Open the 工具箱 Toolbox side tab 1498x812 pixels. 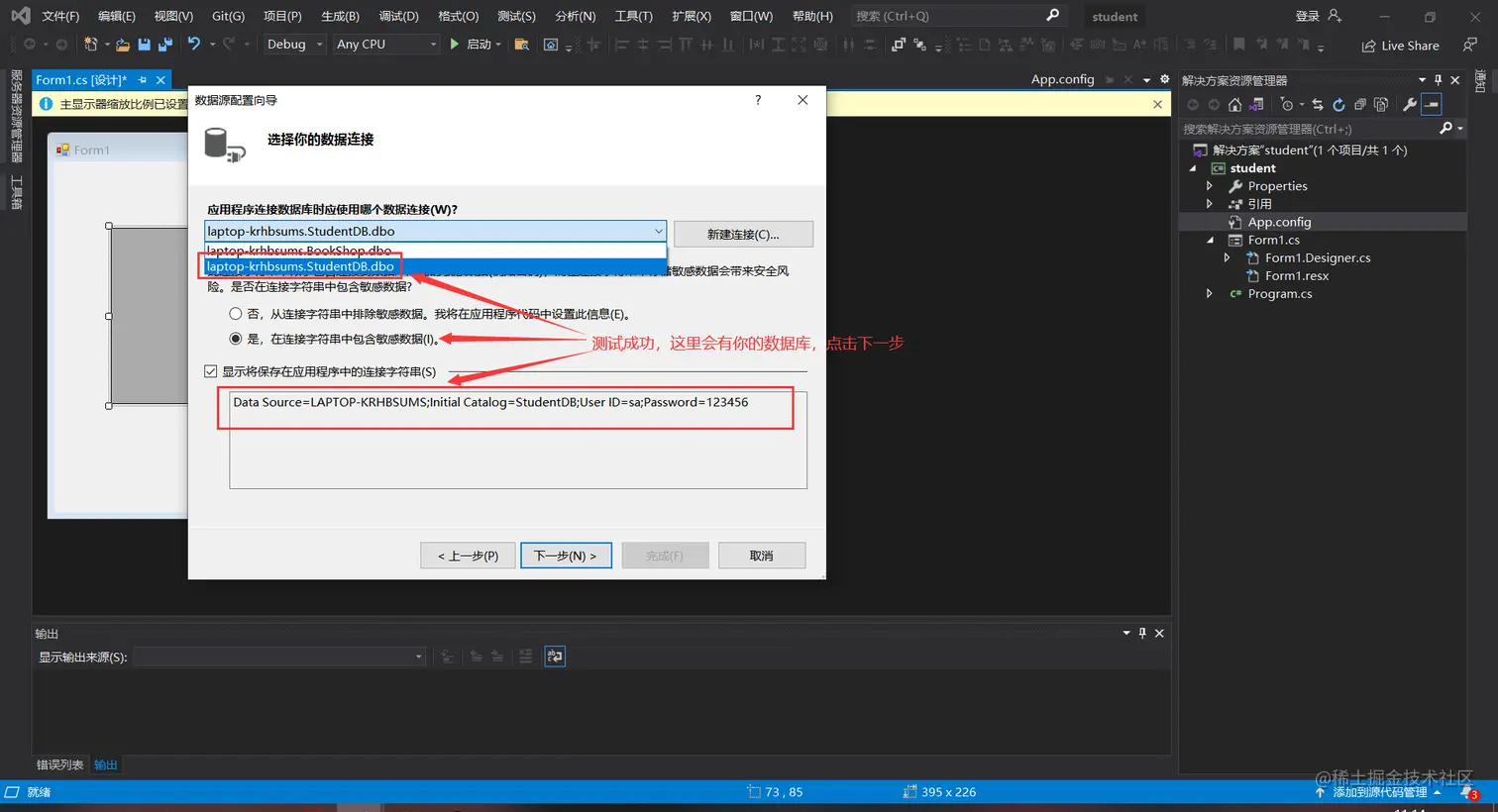(x=16, y=191)
